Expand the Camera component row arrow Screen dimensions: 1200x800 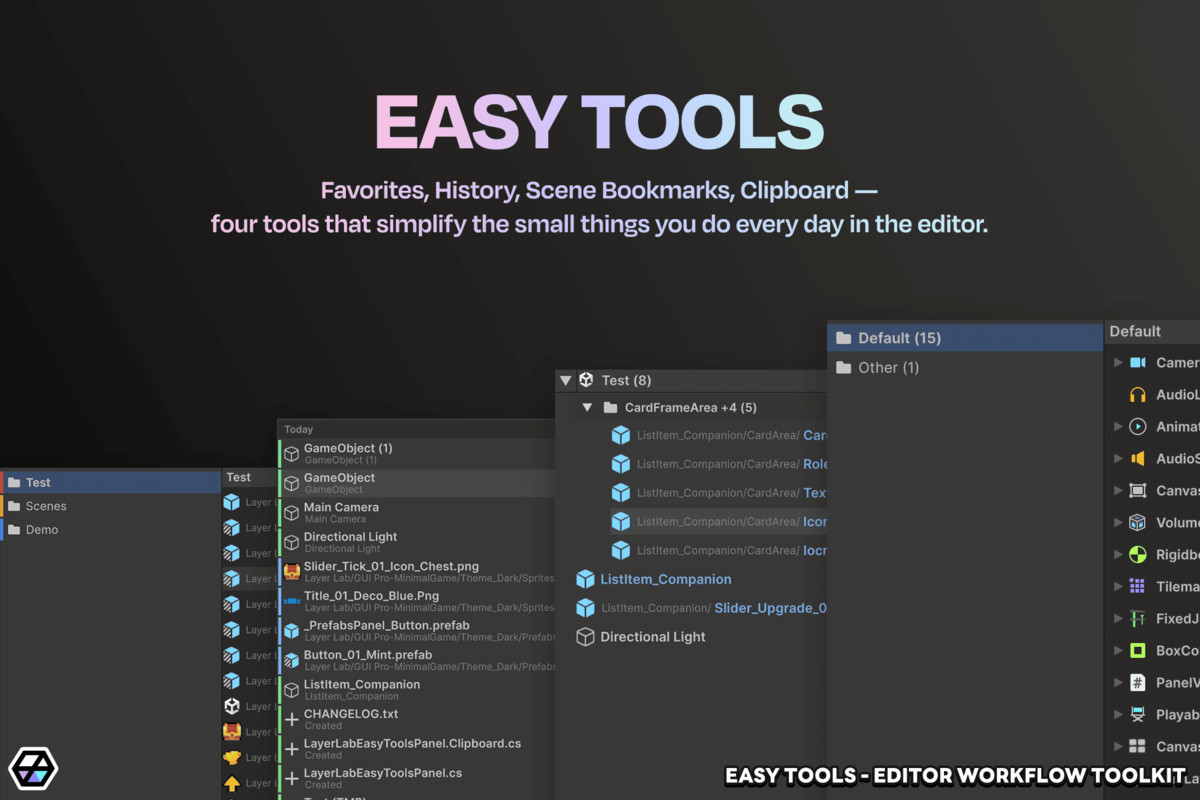[x=1118, y=362]
